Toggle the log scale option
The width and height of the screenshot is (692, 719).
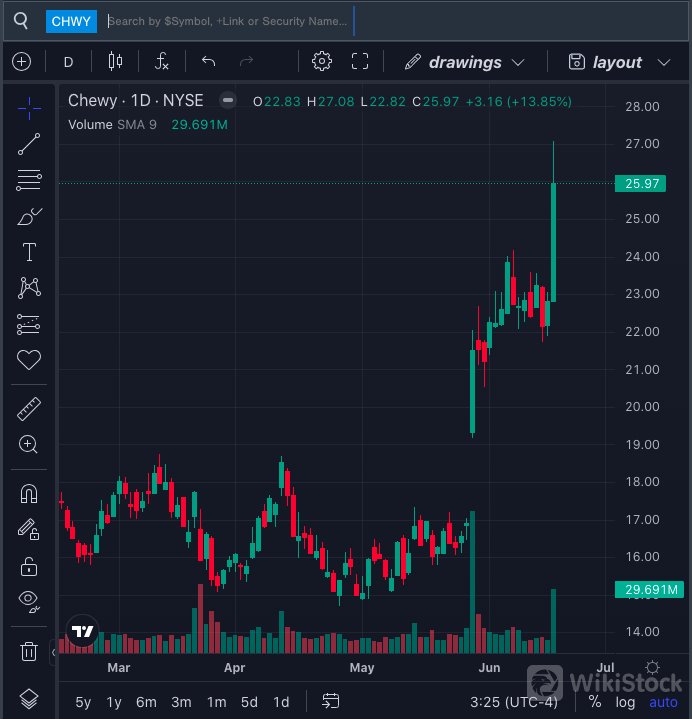click(x=625, y=702)
